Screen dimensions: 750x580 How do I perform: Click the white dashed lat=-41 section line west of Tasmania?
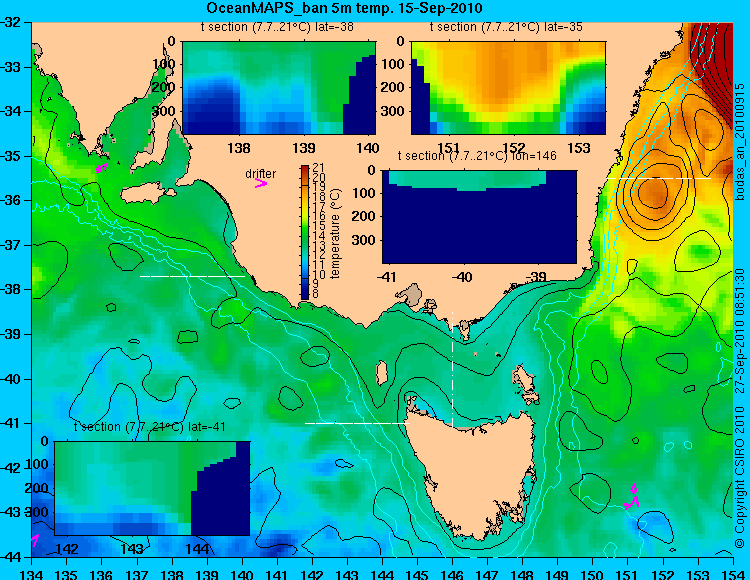click(x=357, y=423)
